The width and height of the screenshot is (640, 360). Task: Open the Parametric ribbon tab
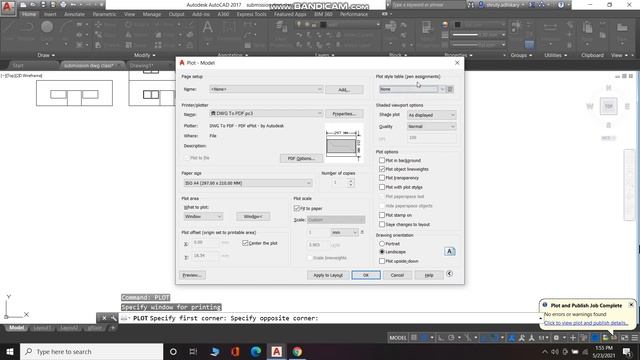coord(104,14)
